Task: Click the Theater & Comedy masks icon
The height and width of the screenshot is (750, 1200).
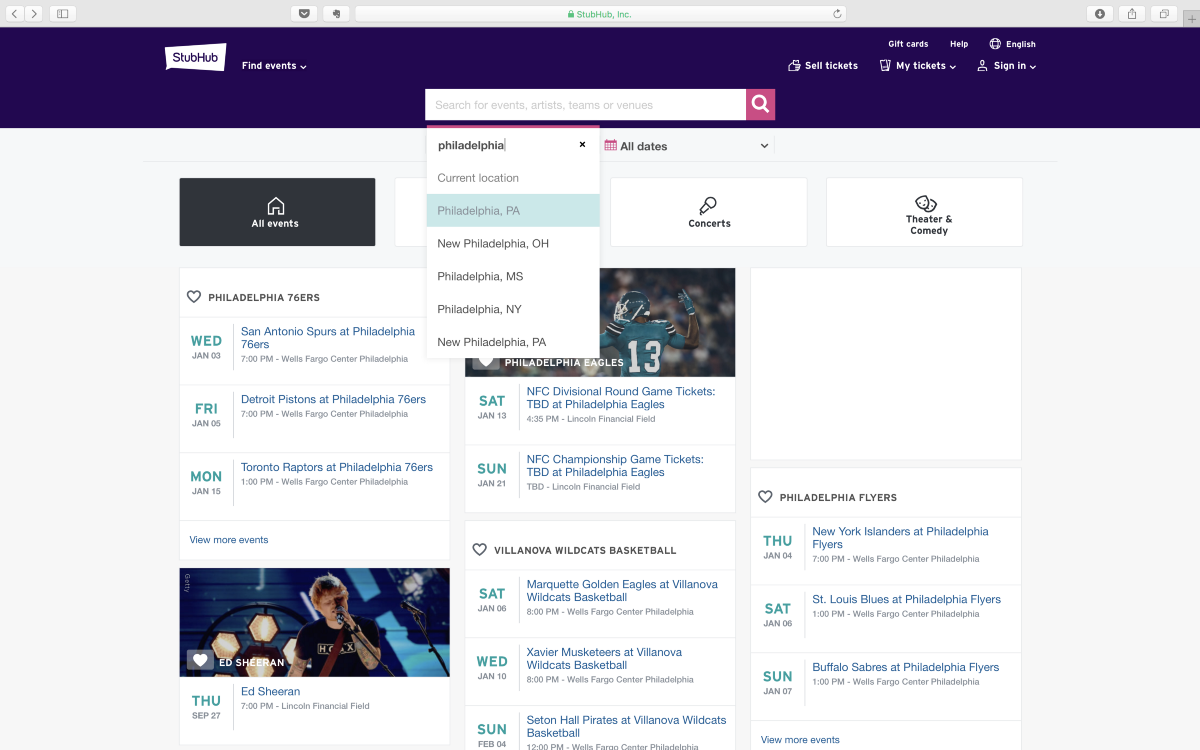Action: (927, 204)
